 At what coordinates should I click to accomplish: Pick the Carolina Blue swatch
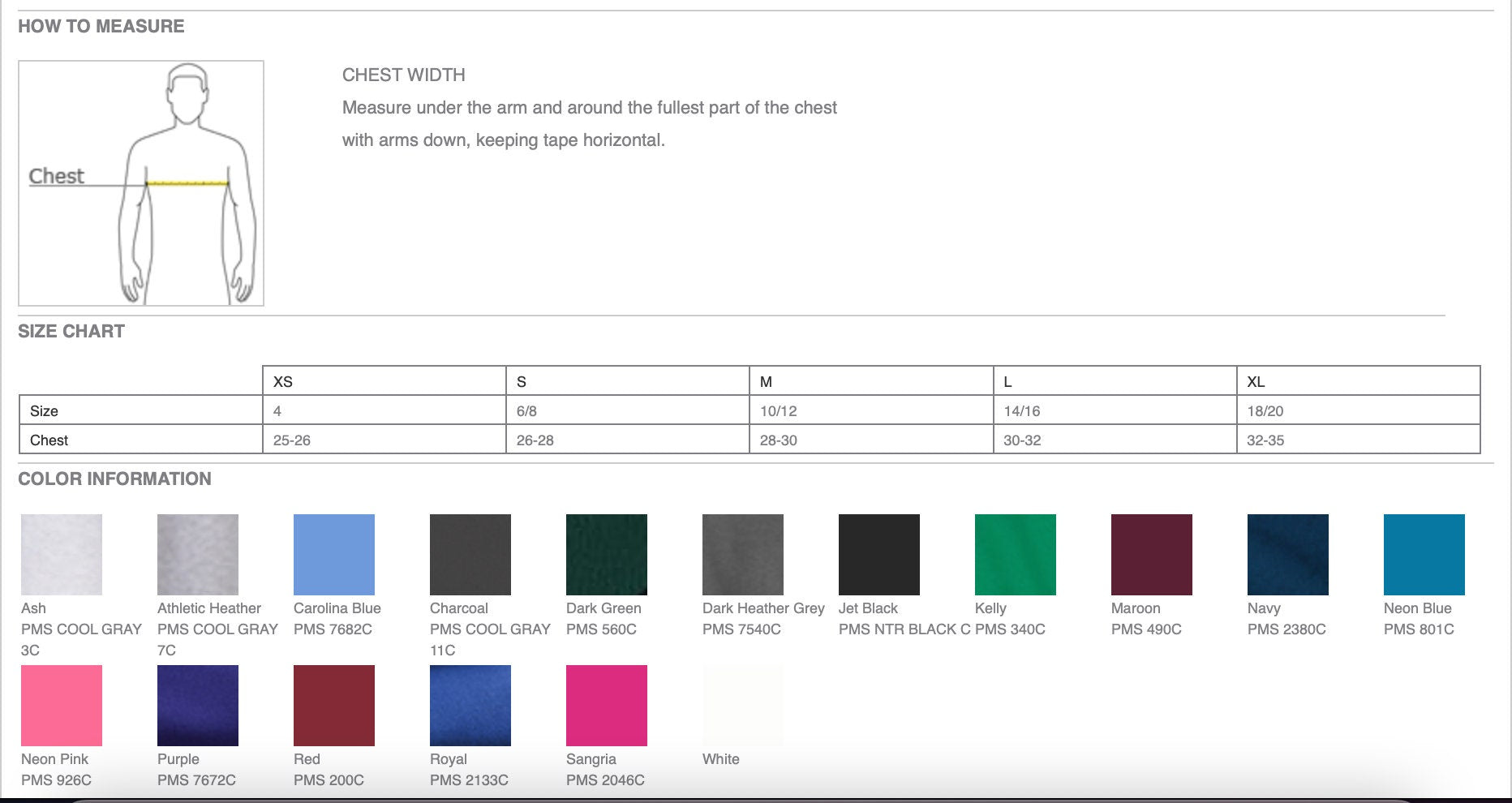(x=334, y=555)
